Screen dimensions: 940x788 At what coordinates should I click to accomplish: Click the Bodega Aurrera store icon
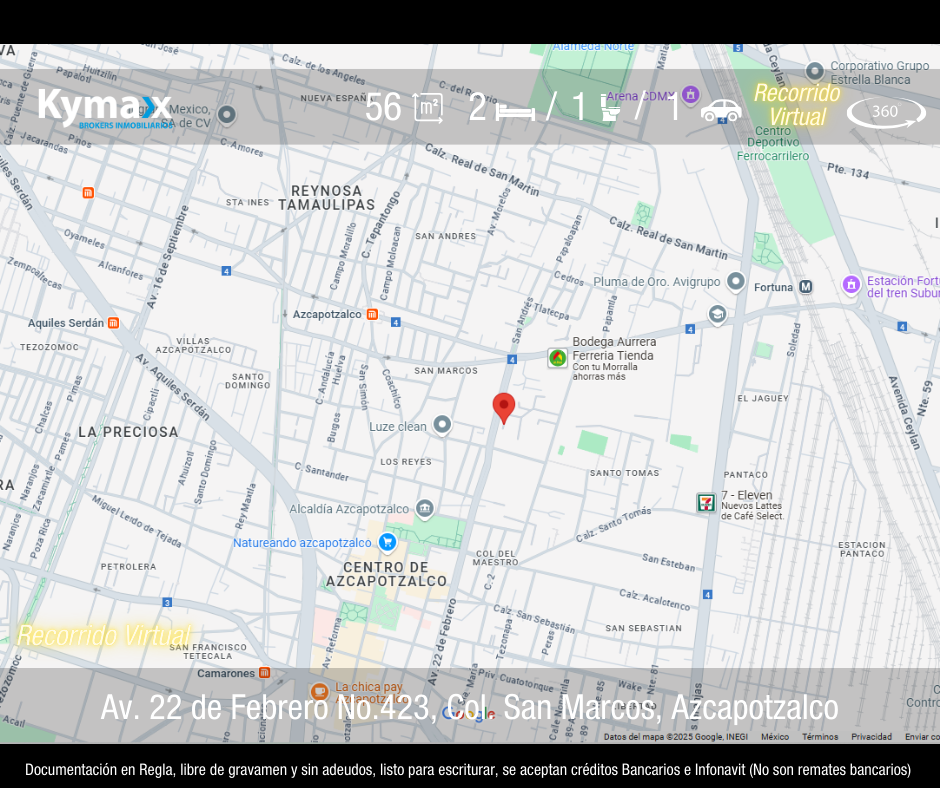pyautogui.click(x=558, y=358)
